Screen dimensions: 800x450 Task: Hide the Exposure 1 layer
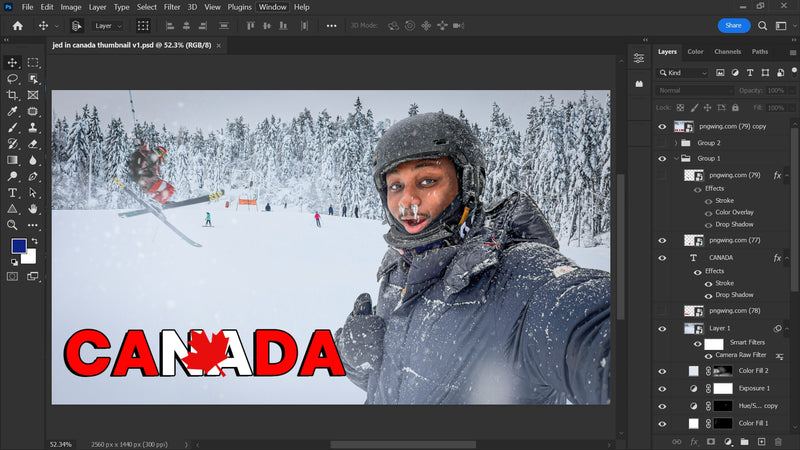662,388
